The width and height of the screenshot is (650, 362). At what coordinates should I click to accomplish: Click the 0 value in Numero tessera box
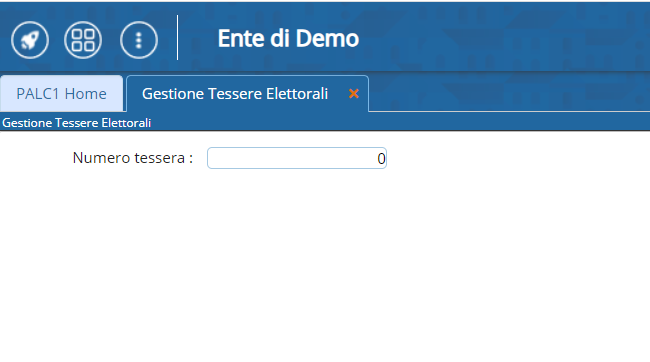click(x=381, y=159)
